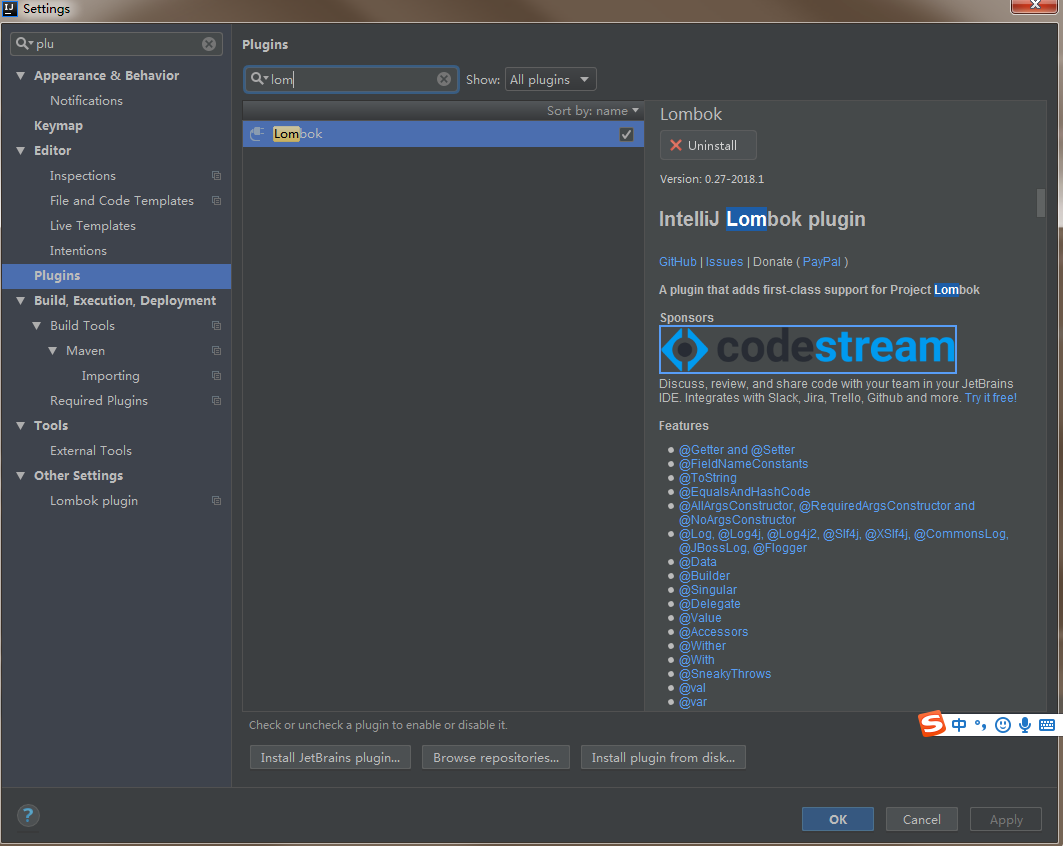Toggle Chinese input mode in IME bar
The height and width of the screenshot is (846, 1063).
[x=959, y=725]
